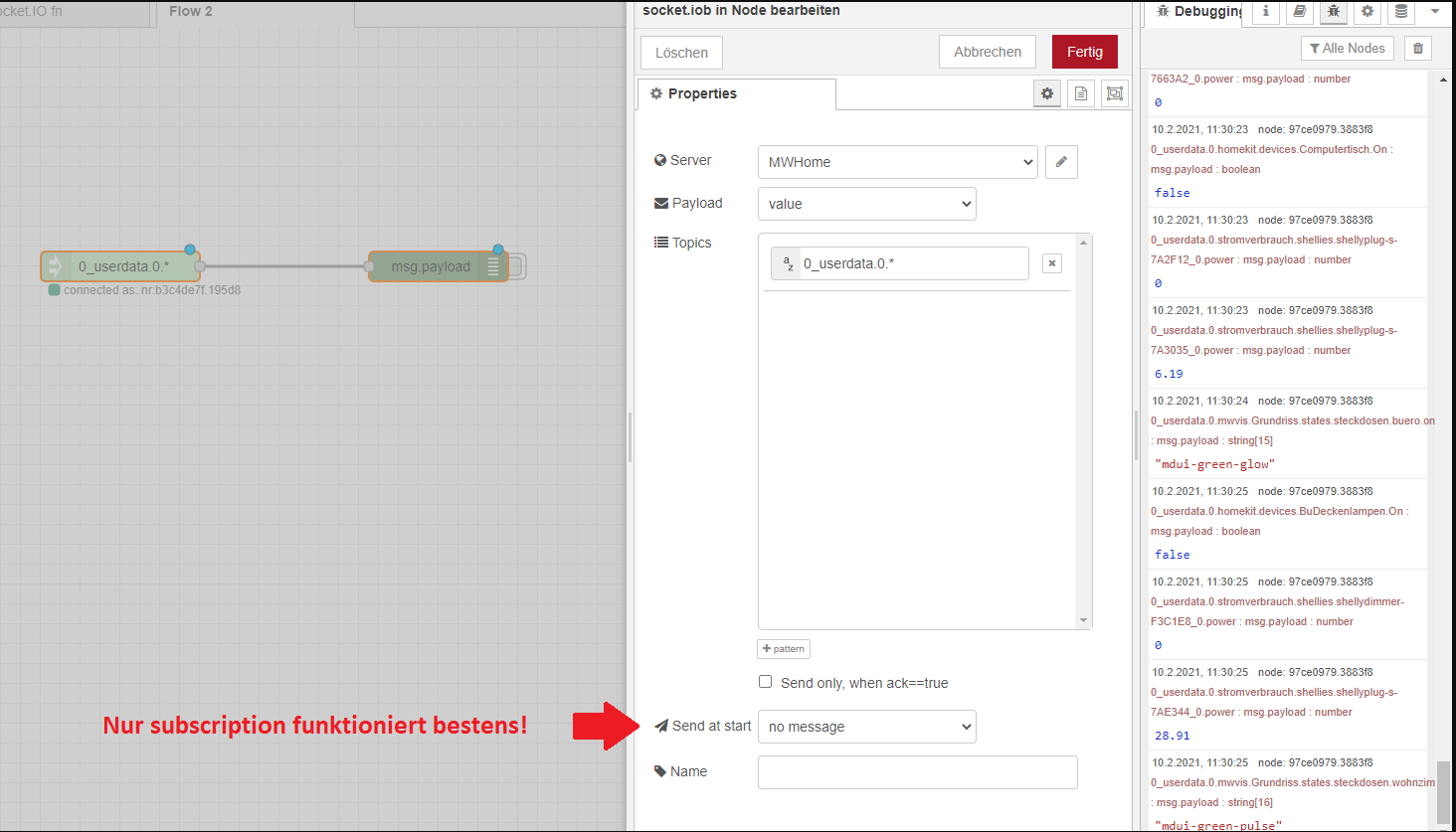This screenshot has height=832, width=1456.
Task: Click the Send at start plane icon
Action: tap(661, 726)
